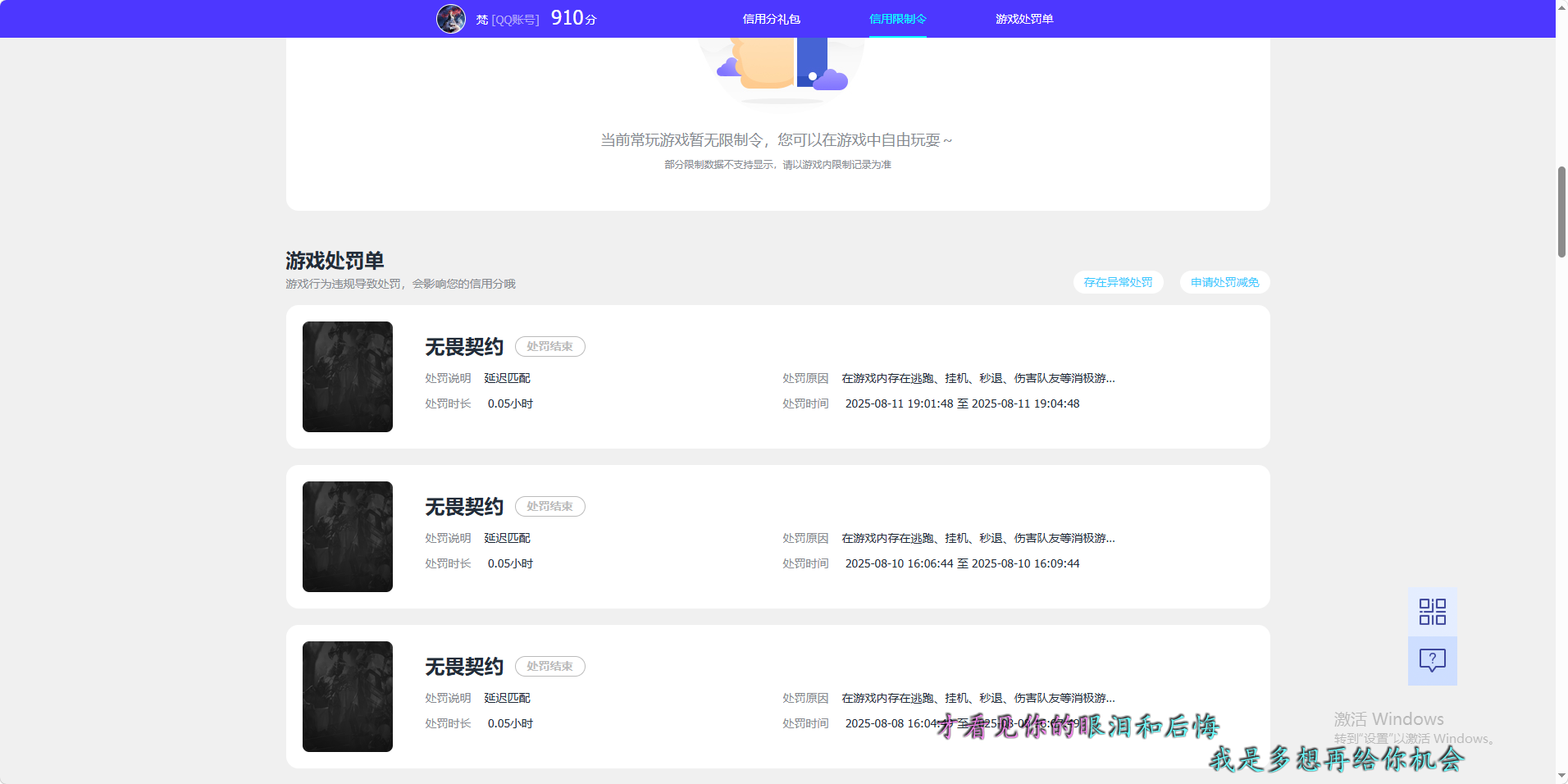The width and height of the screenshot is (1568, 784).
Task: Click 0.05小时 duration in 2025-08-10 record
Action: (510, 563)
